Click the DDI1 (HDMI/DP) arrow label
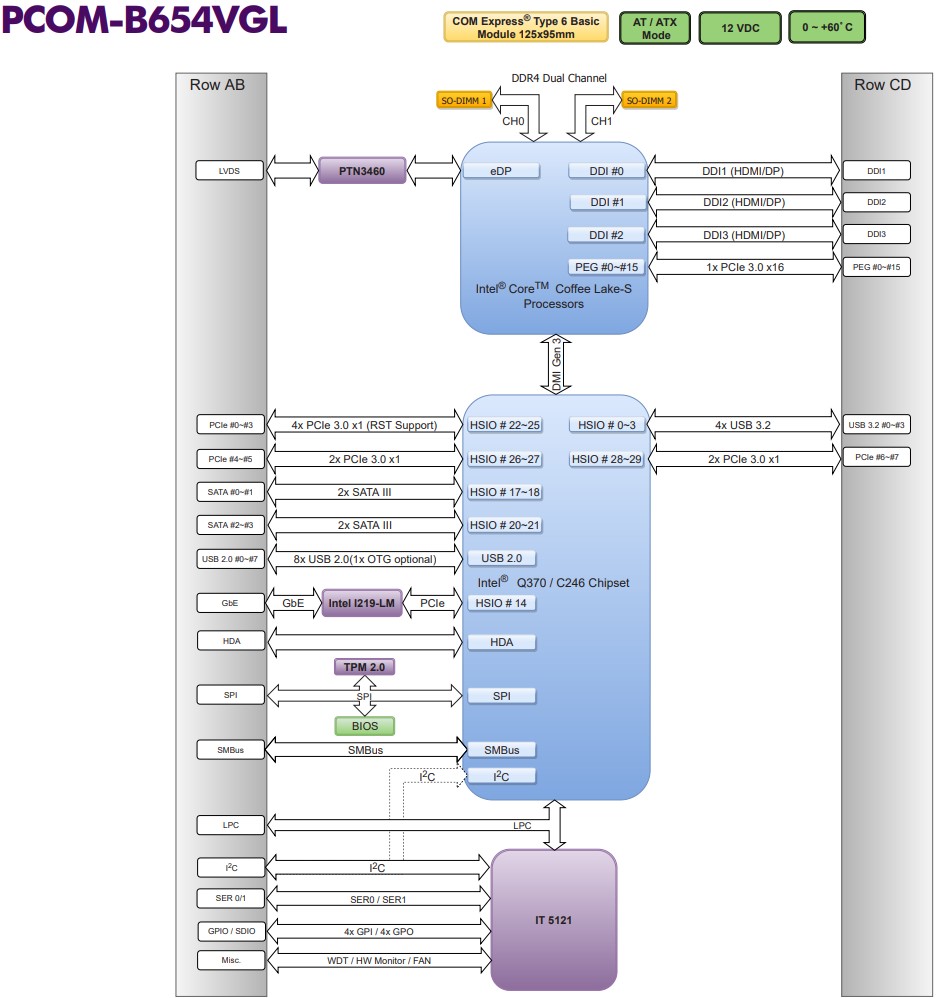Screen dimensions: 937x998 [x=743, y=171]
